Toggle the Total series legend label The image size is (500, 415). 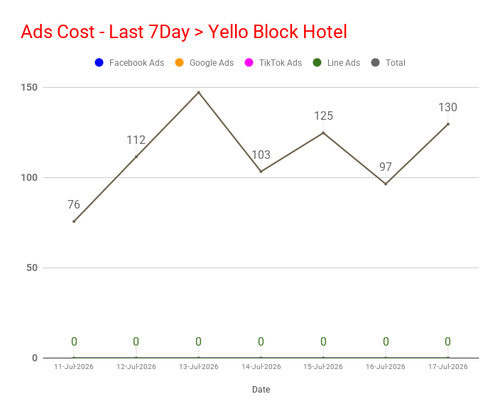pos(395,63)
